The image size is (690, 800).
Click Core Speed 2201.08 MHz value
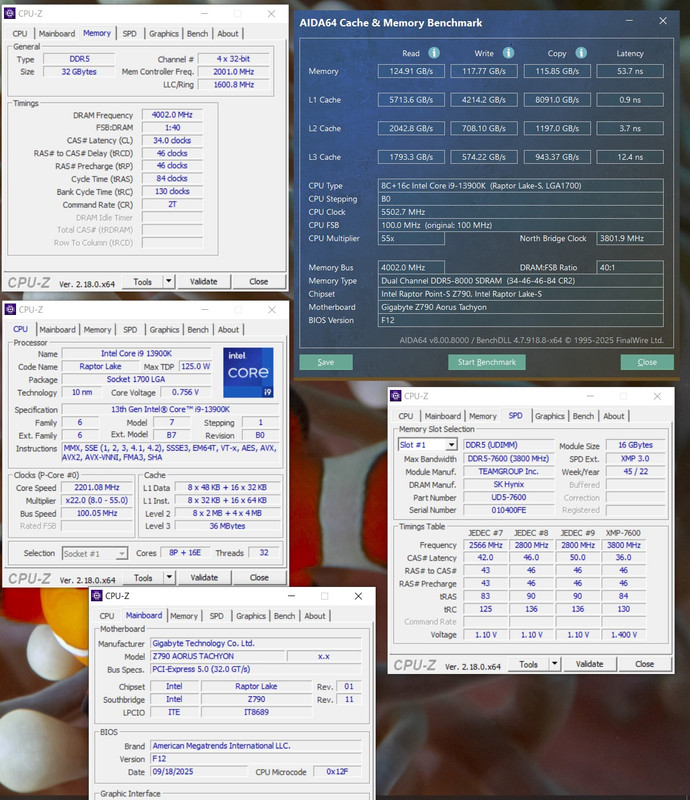[97, 487]
